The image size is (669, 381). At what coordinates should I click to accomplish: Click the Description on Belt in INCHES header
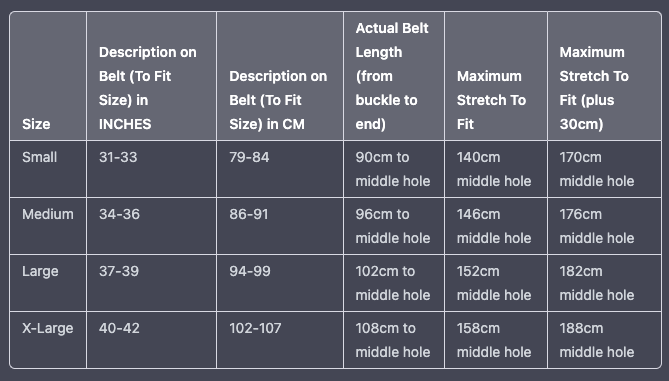pyautogui.click(x=151, y=76)
